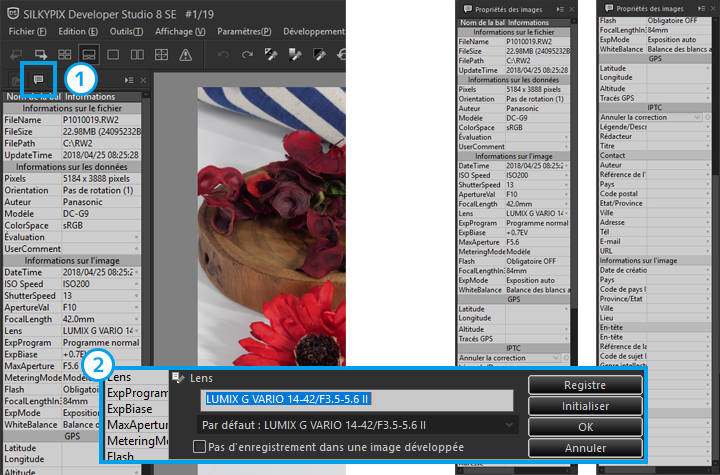Switch to thumbnail grid view mode
Screen dimensions: 720x475
click(x=65, y=53)
